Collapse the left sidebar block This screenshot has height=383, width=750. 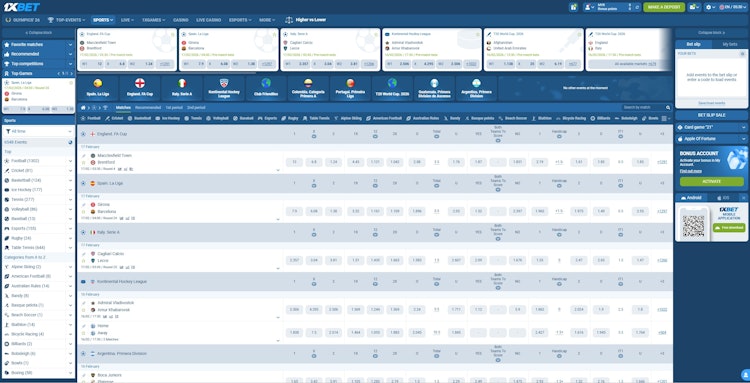click(38, 33)
